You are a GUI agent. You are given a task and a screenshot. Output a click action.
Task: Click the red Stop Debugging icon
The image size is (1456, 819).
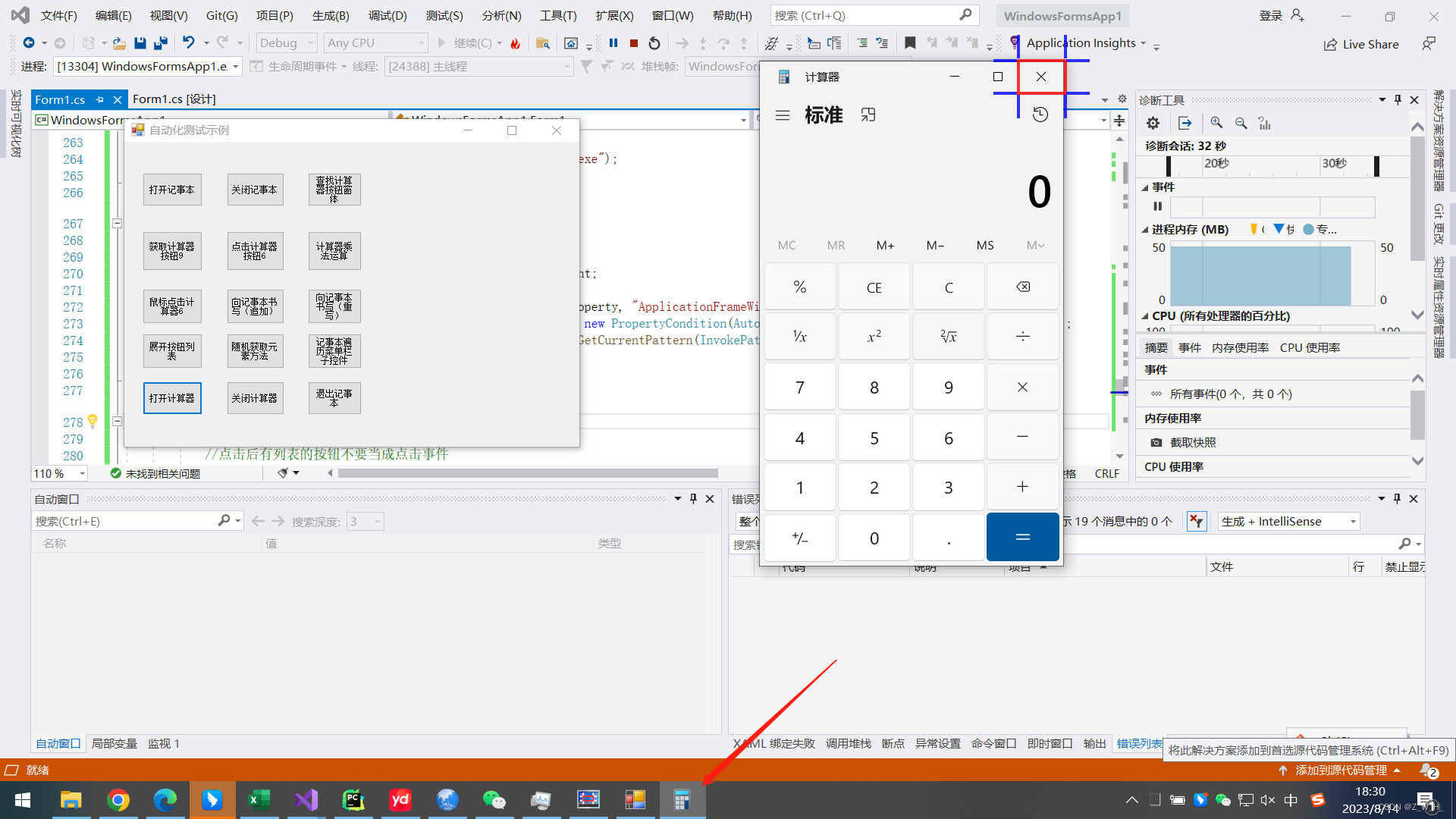pyautogui.click(x=634, y=43)
